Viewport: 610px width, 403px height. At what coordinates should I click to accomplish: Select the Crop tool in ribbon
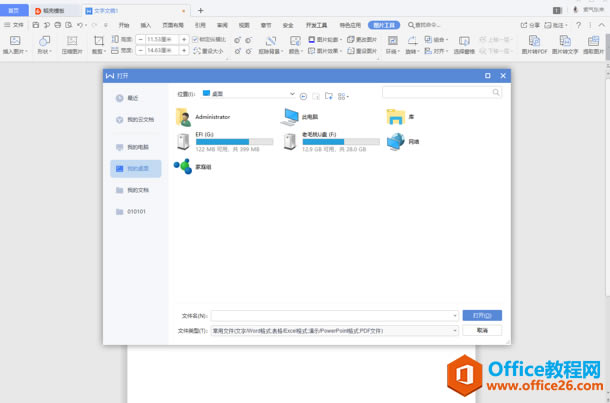tap(99, 41)
